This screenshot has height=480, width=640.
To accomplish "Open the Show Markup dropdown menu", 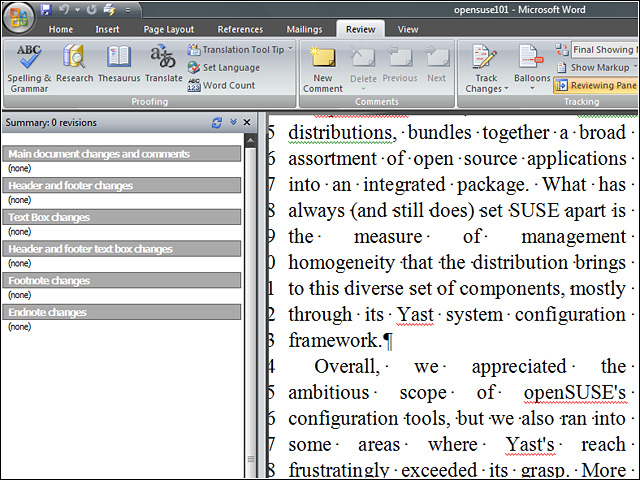I will 596,67.
